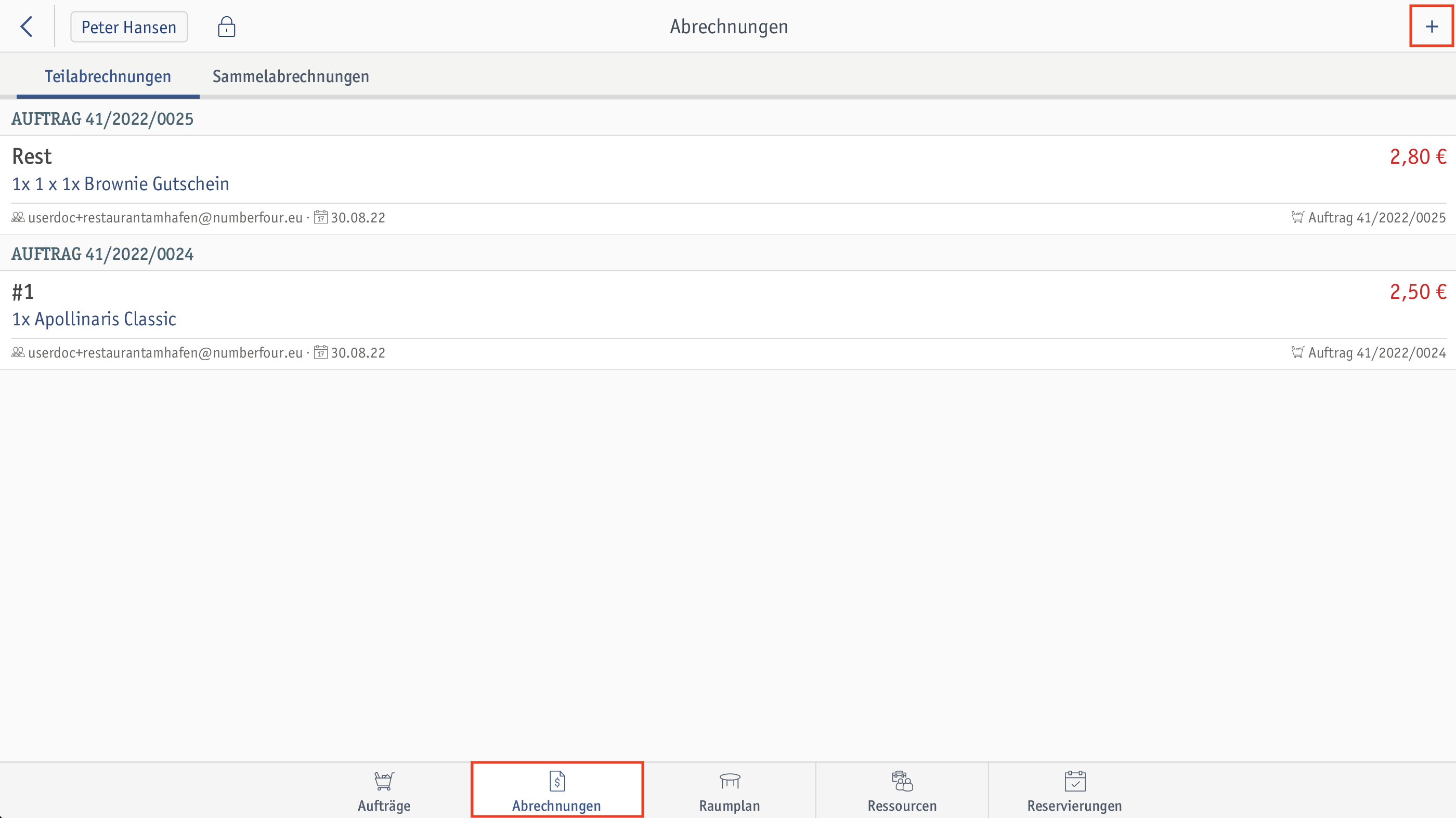This screenshot has height=818, width=1456.
Task: Click the date 30.08.22 in the #1 row
Action: click(x=358, y=352)
